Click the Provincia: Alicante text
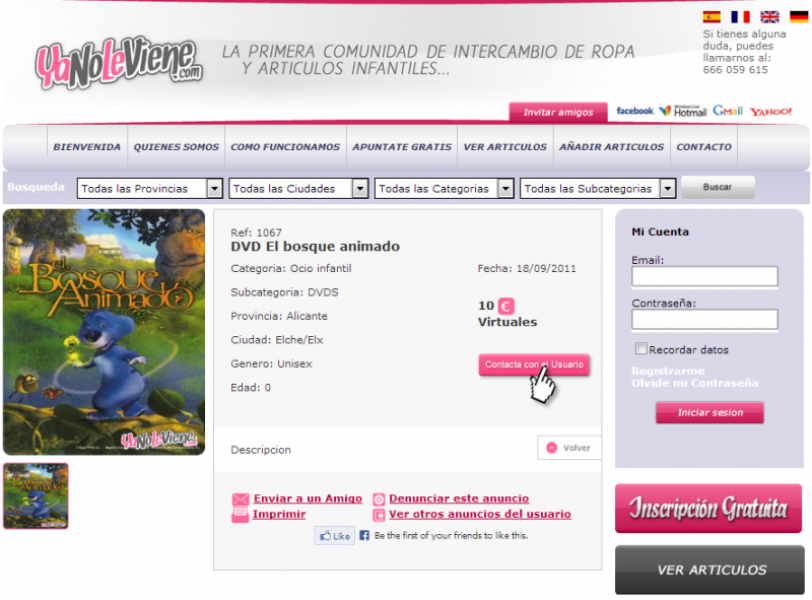Image resolution: width=812 pixels, height=600 pixels. pos(279,316)
